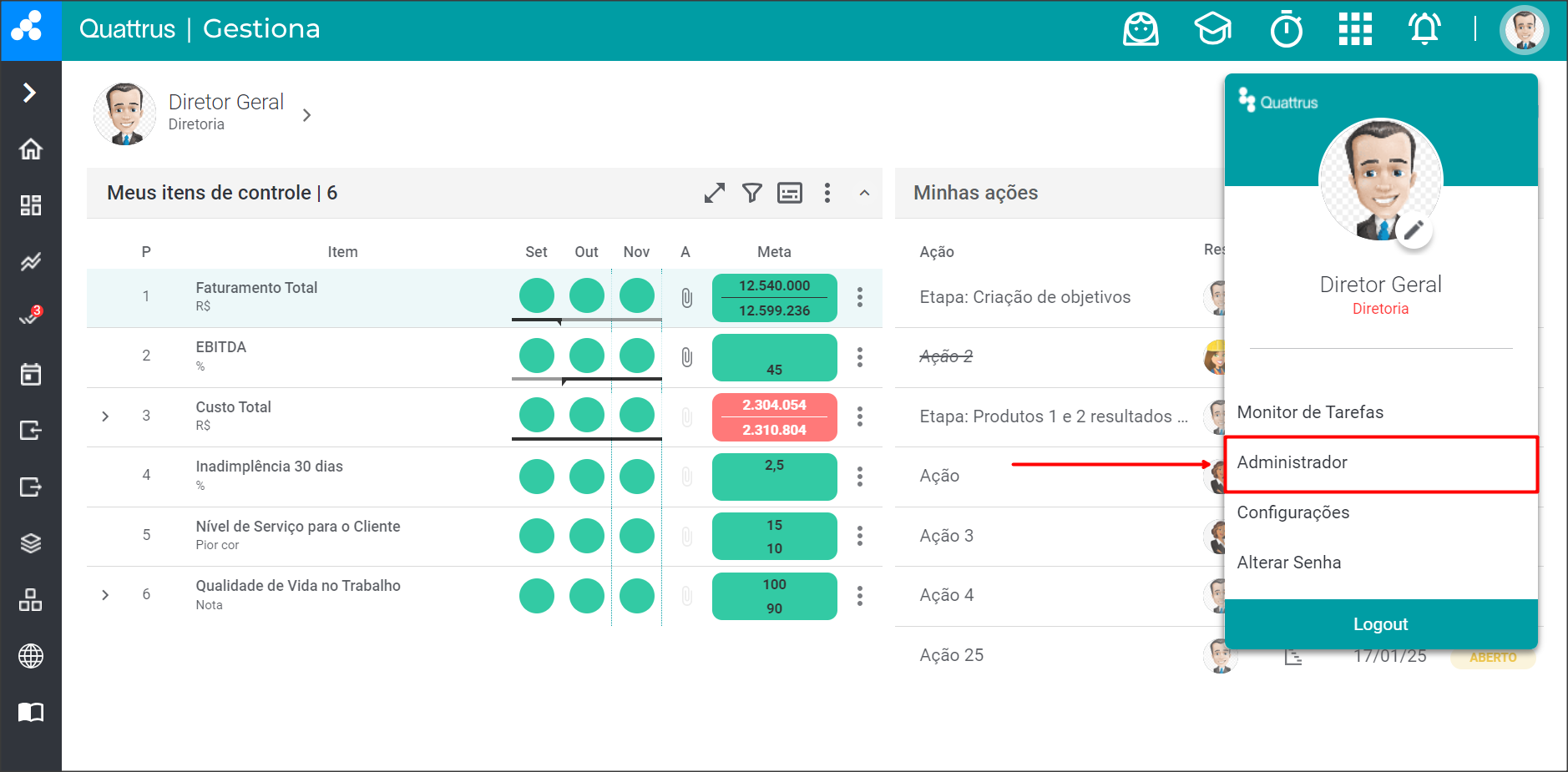Collapse the Meus itens de controle panel
Viewport: 1568px width, 772px height.
click(x=864, y=193)
